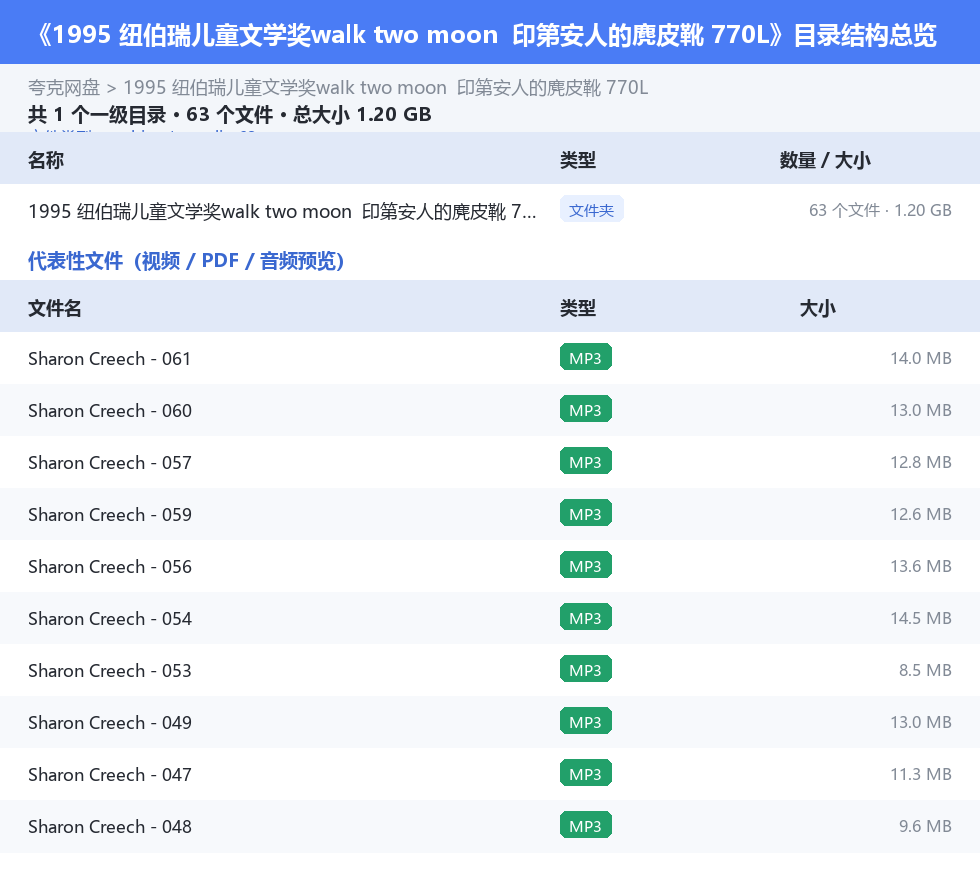Click the 文件名 column header
Viewport: 980px width, 884px height.
[x=54, y=308]
